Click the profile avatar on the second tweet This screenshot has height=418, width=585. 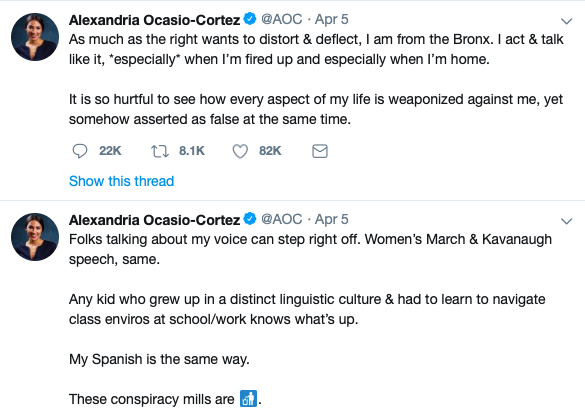click(35, 237)
